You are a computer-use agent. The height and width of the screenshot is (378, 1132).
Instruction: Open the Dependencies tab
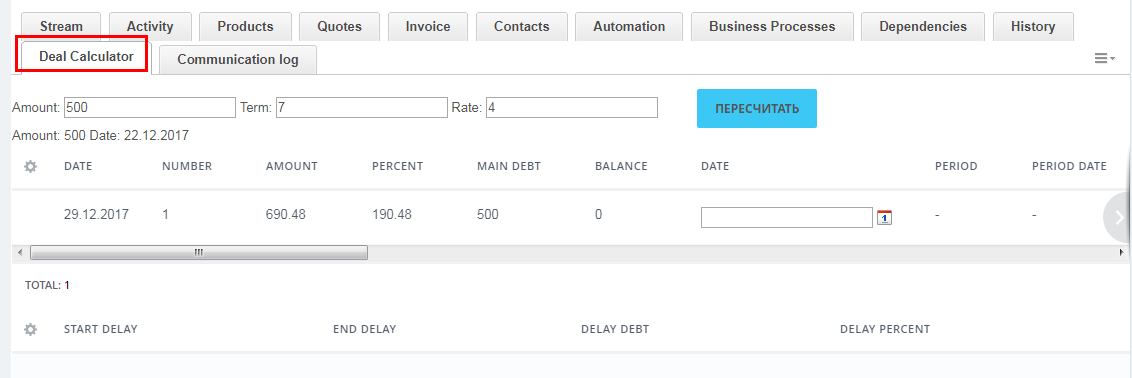pos(923,27)
